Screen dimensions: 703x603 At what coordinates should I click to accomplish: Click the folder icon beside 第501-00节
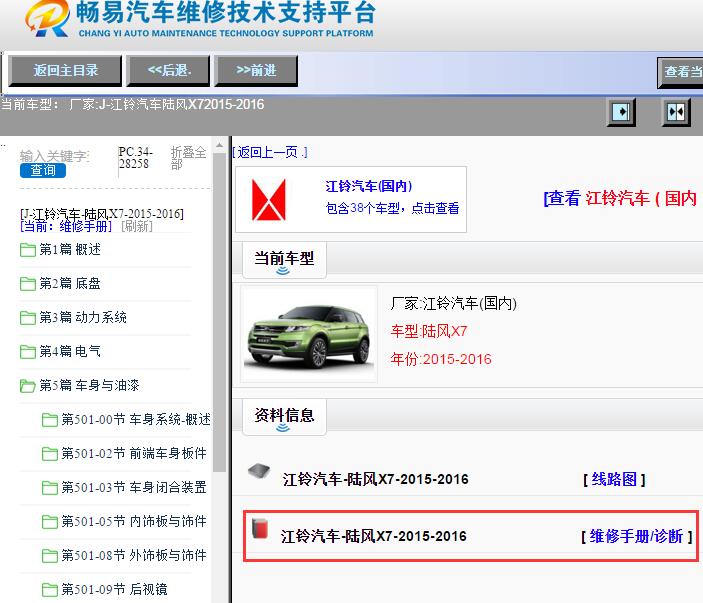49,420
